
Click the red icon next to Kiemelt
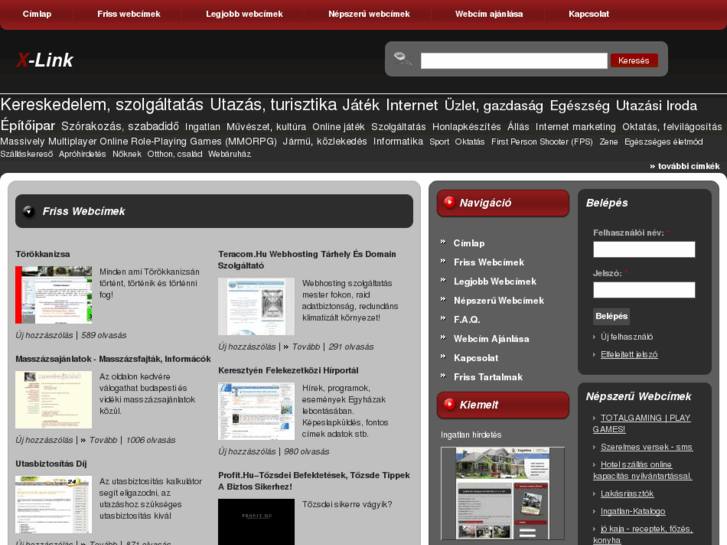(x=449, y=404)
